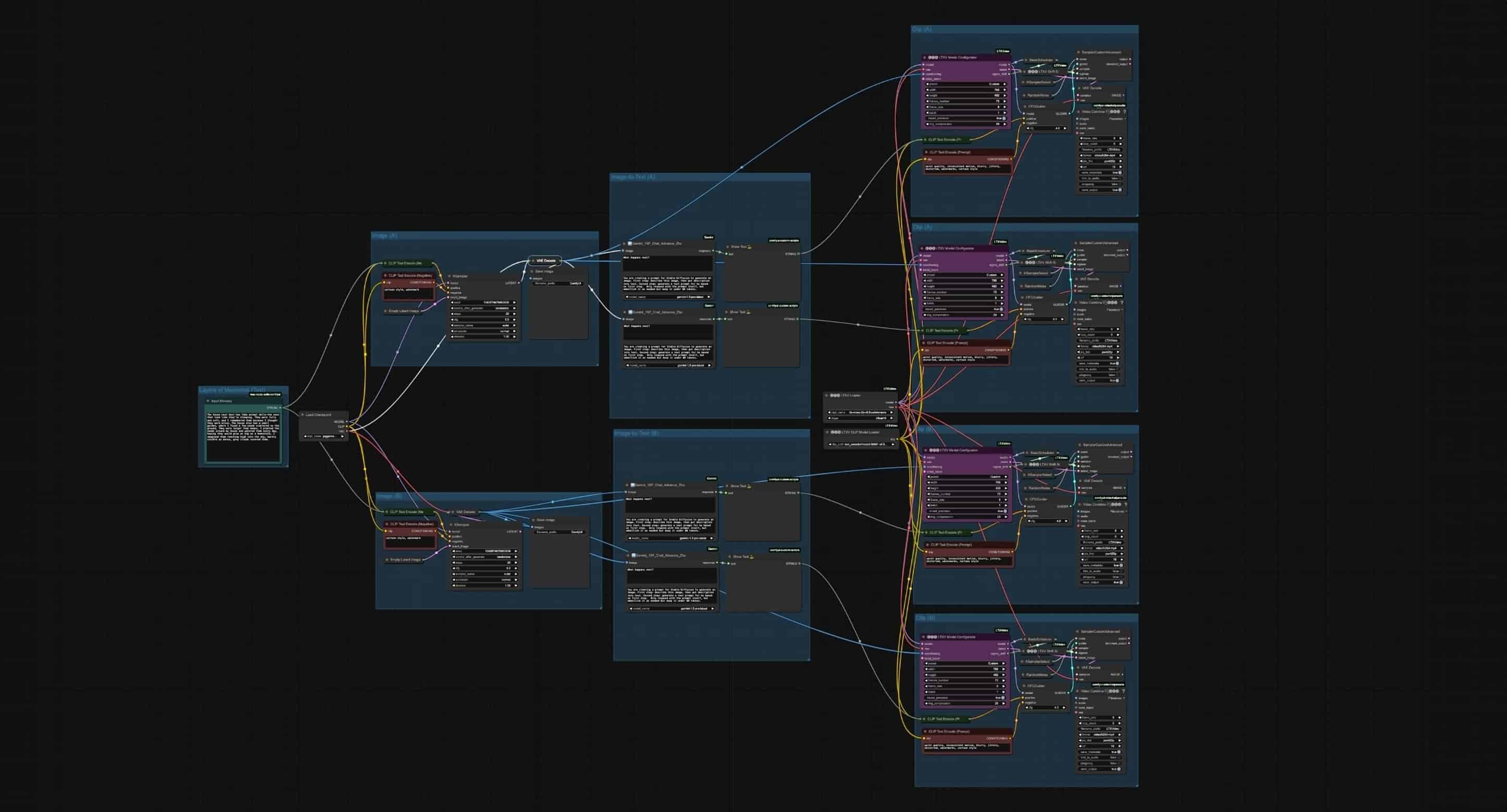1507x812 pixels.
Task: Open the help question mark on topmost Video Combine
Action: 1124,112
